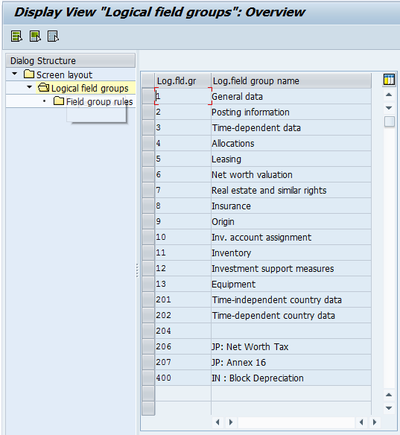400x435 pixels.
Task: Select the row selector for General data
Action: pyautogui.click(x=148, y=96)
